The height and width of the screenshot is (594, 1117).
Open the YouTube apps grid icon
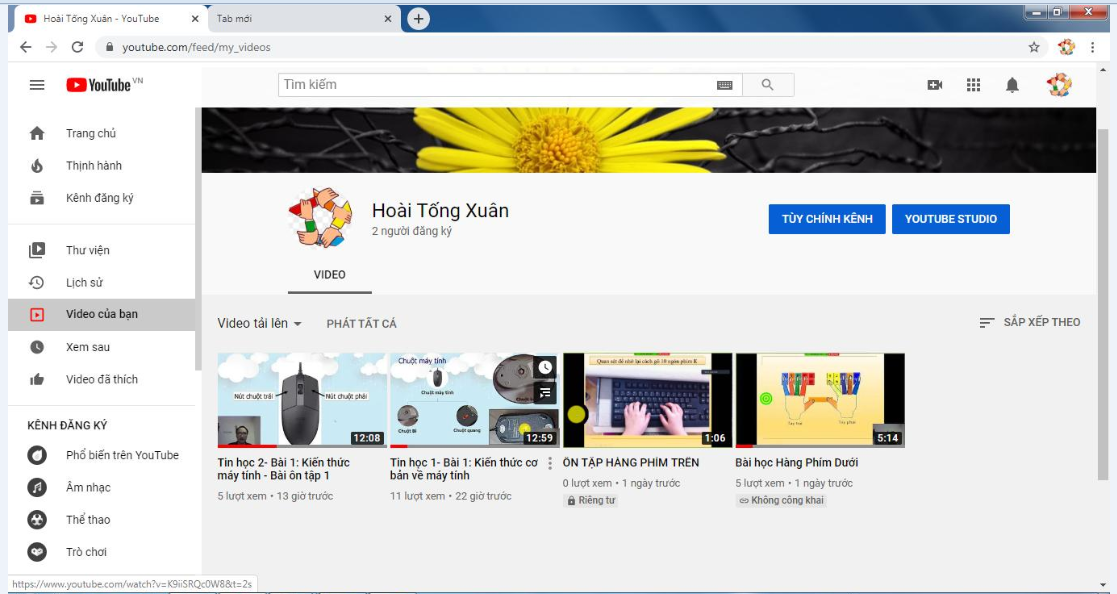[974, 85]
